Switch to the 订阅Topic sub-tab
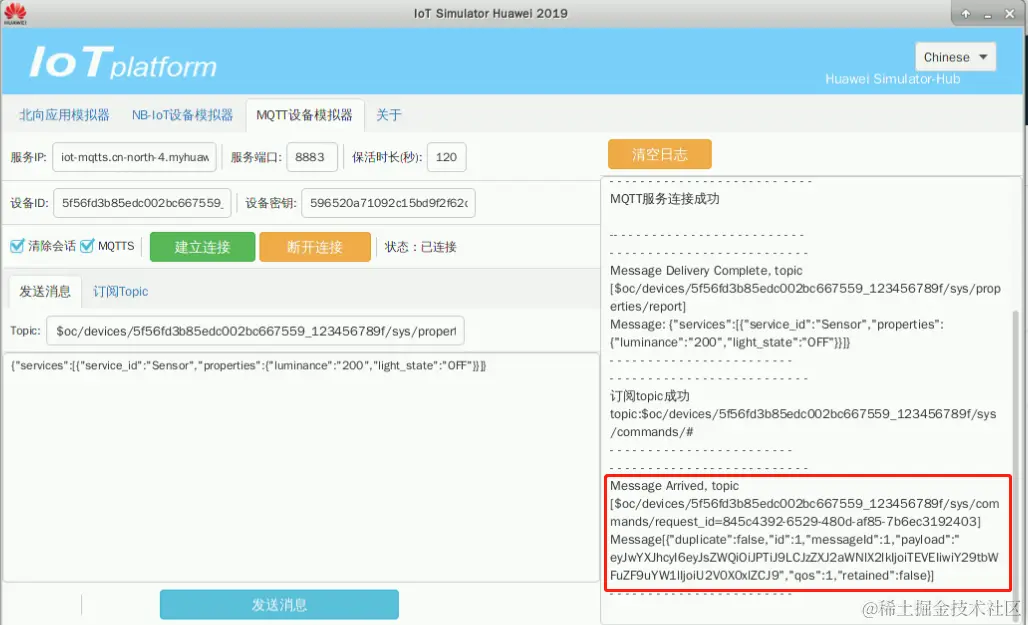This screenshot has width=1028, height=625. tap(121, 291)
